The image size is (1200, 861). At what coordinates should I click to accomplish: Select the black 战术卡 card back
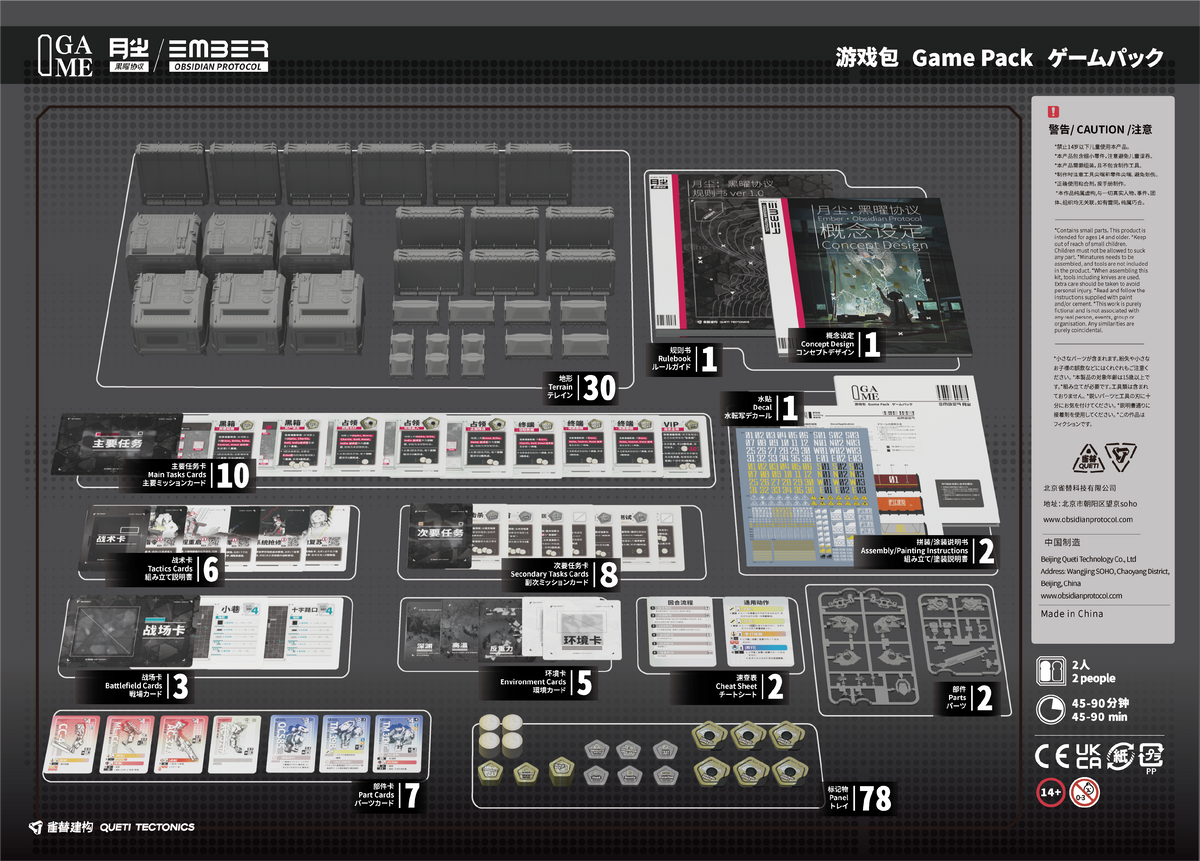pyautogui.click(x=117, y=537)
